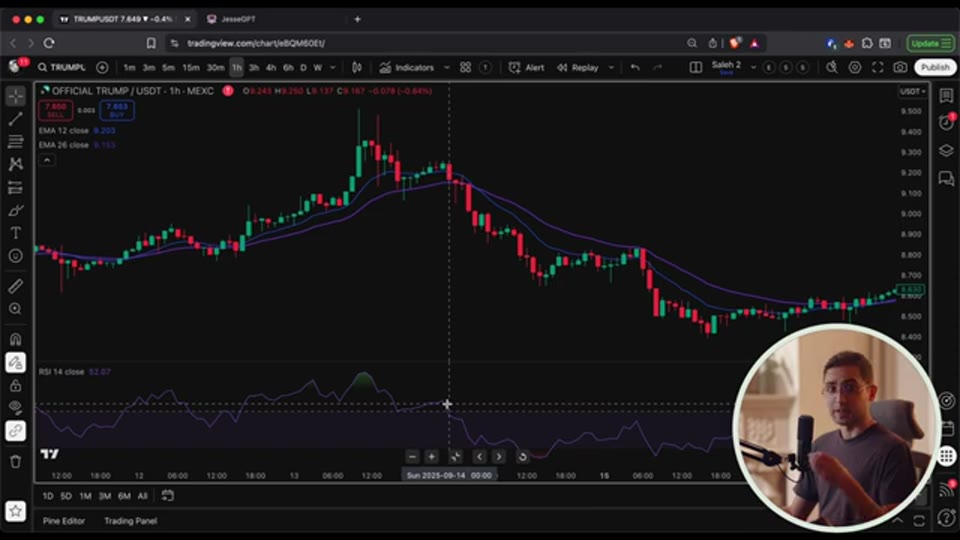
Task: Select the 30m timeframe
Action: coord(216,67)
